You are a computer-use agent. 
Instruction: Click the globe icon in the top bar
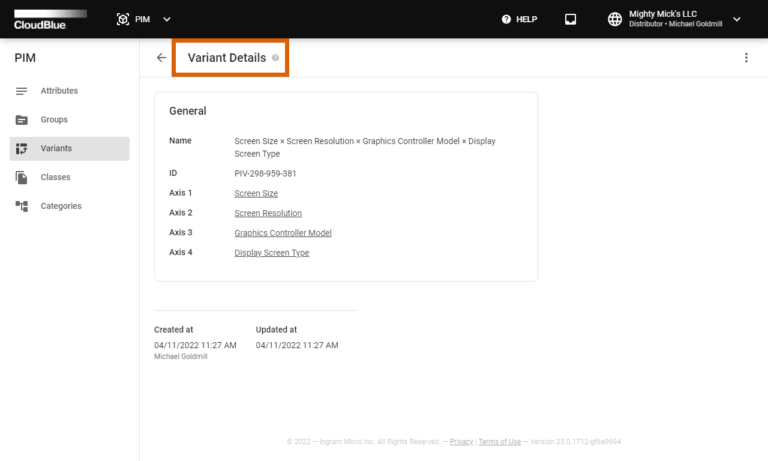pyautogui.click(x=615, y=19)
